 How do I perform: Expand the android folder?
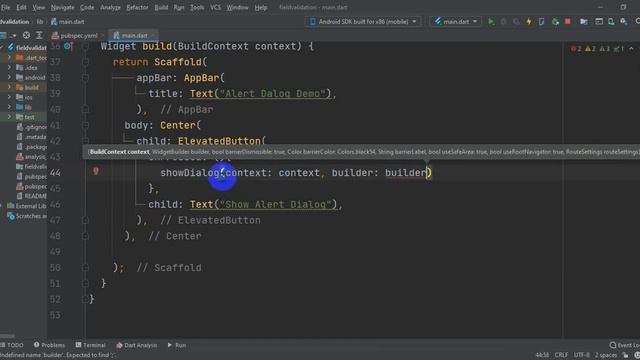click(x=9, y=77)
